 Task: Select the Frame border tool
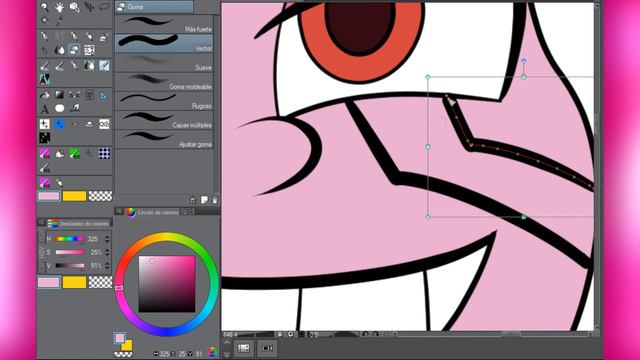[89, 95]
